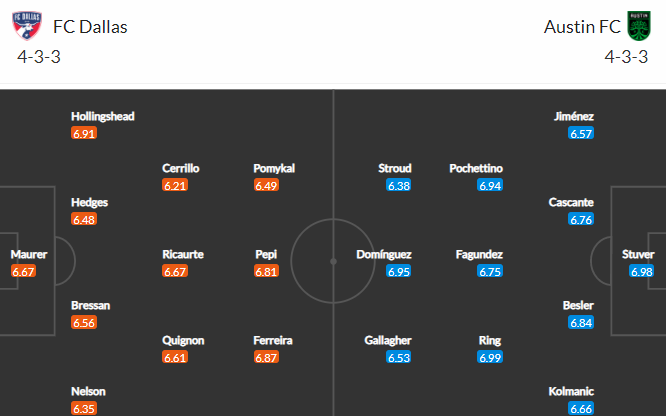Select player Cascante on the pitch
The image size is (666, 416).
571,202
